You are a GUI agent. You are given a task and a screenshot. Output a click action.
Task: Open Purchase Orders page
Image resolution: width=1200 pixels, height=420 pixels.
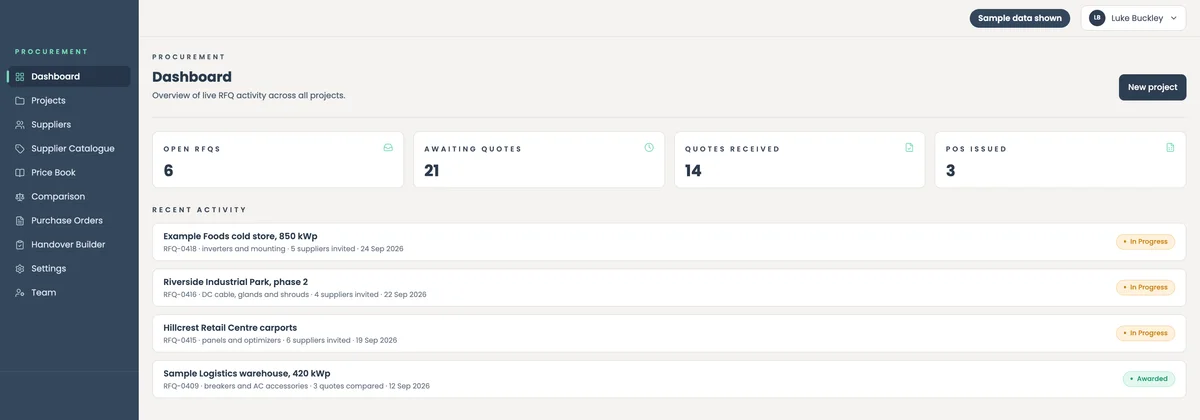(x=69, y=221)
